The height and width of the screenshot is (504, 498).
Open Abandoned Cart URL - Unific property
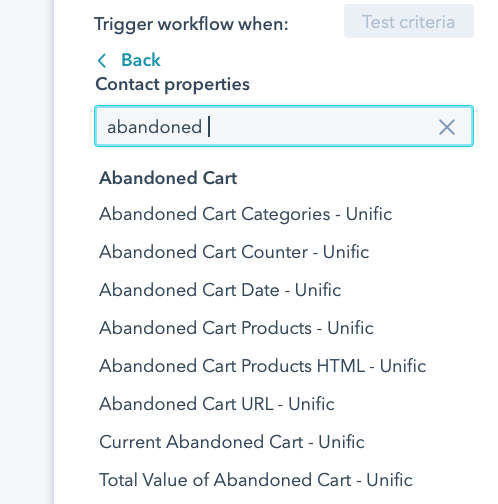click(217, 404)
